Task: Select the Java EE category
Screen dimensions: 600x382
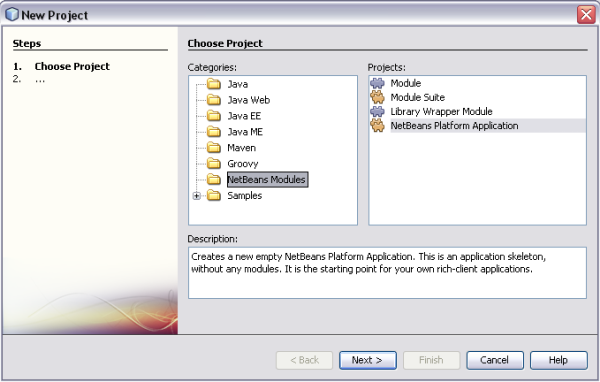Action: pyautogui.click(x=244, y=116)
